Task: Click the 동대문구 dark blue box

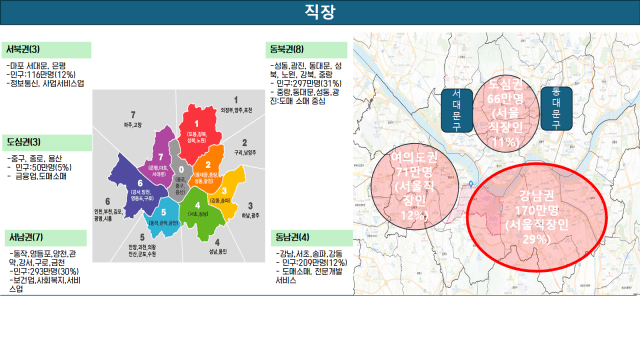Action: (x=556, y=108)
